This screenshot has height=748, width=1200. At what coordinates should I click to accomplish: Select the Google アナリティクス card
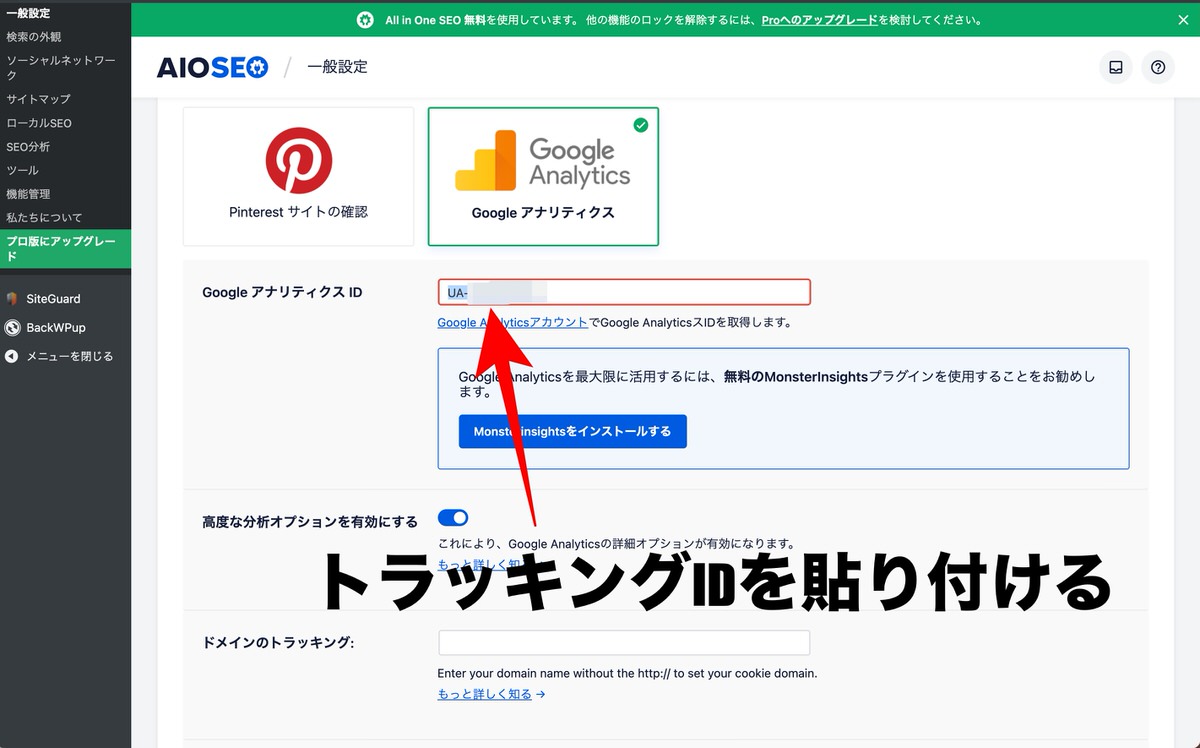pos(543,176)
